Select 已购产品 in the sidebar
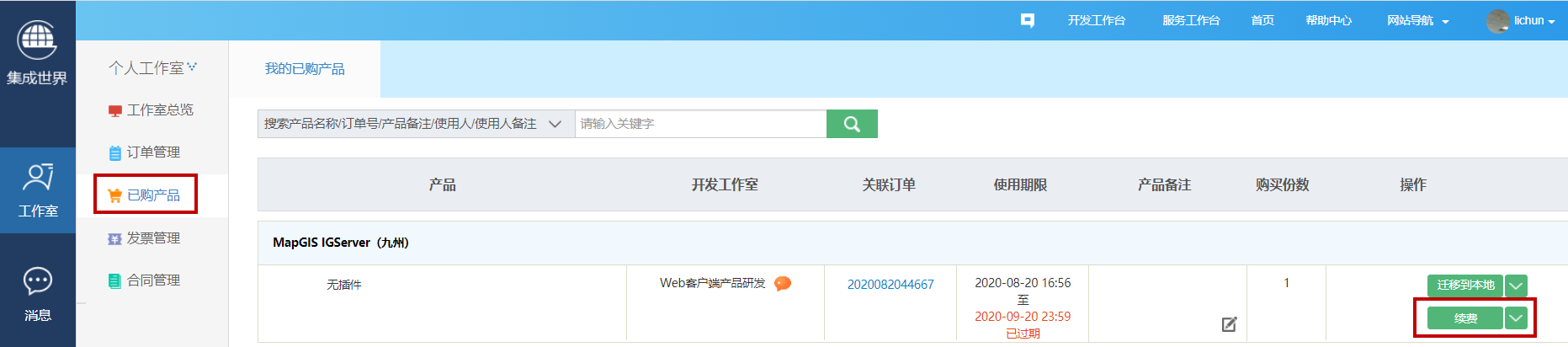 tap(153, 195)
